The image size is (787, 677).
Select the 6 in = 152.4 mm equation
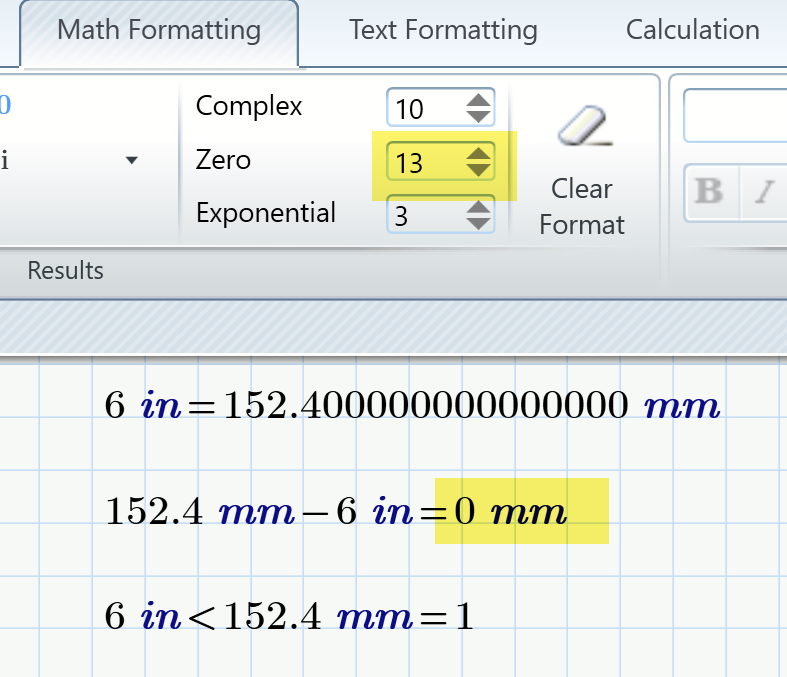(412, 407)
